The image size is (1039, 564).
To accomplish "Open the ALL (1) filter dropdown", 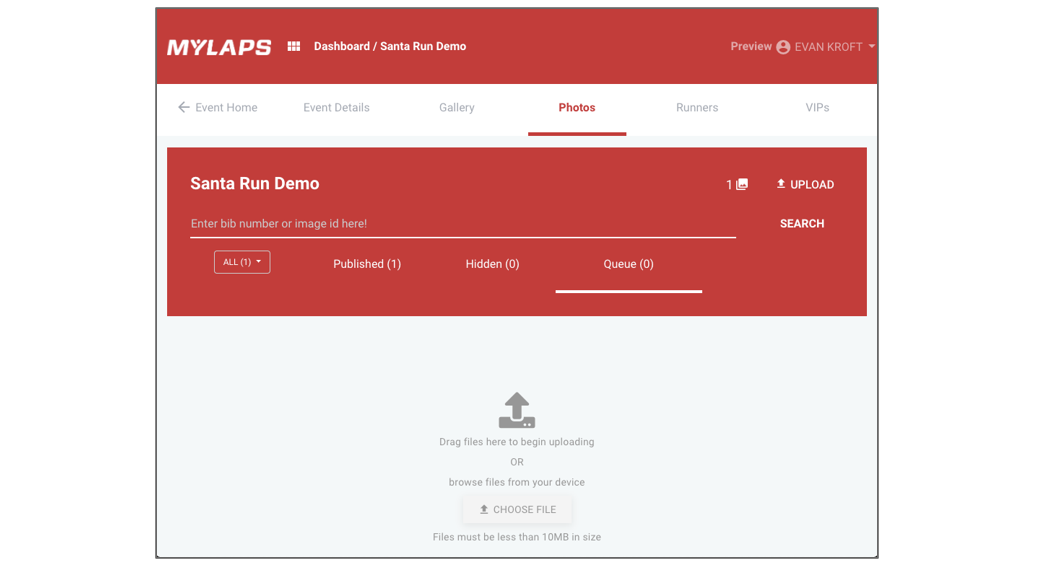I will 242,262.
